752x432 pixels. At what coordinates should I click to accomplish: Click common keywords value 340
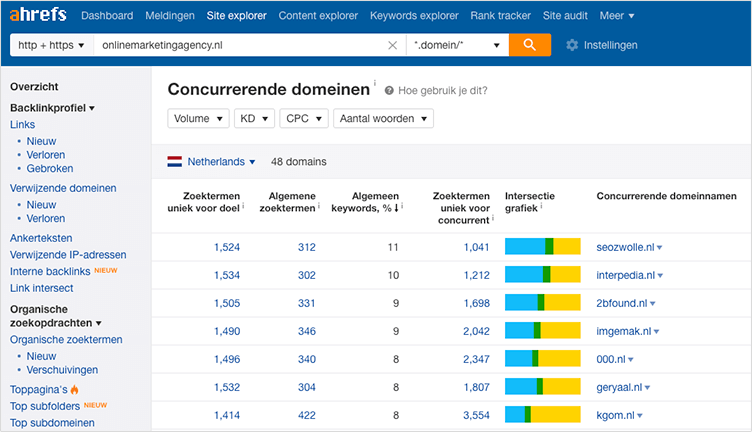pyautogui.click(x=307, y=360)
